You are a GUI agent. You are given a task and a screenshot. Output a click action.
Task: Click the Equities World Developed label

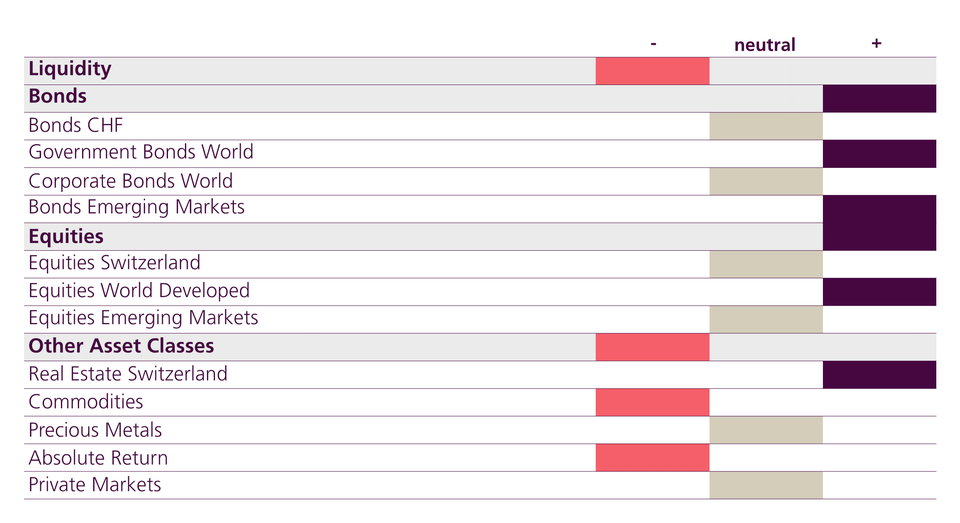click(139, 291)
